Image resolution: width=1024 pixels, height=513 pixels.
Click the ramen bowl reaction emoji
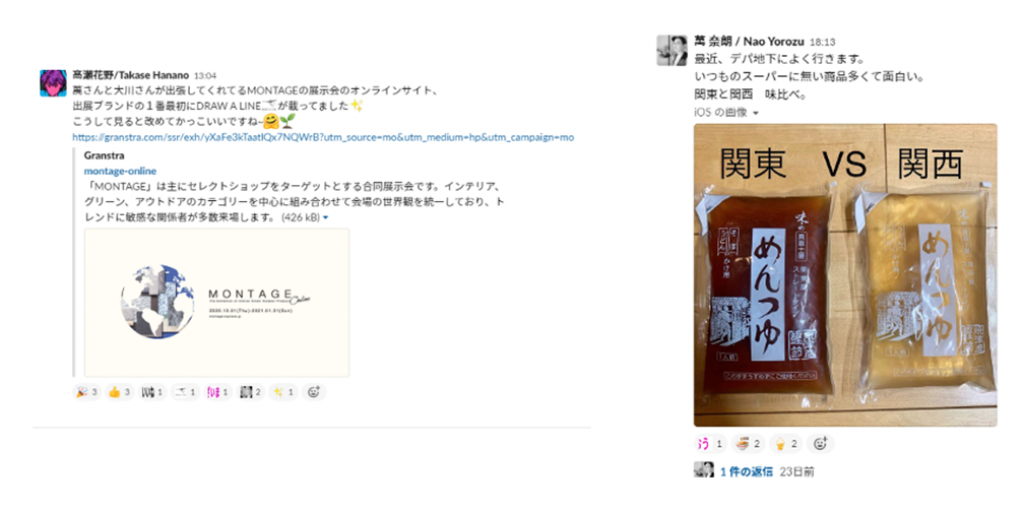tap(747, 444)
